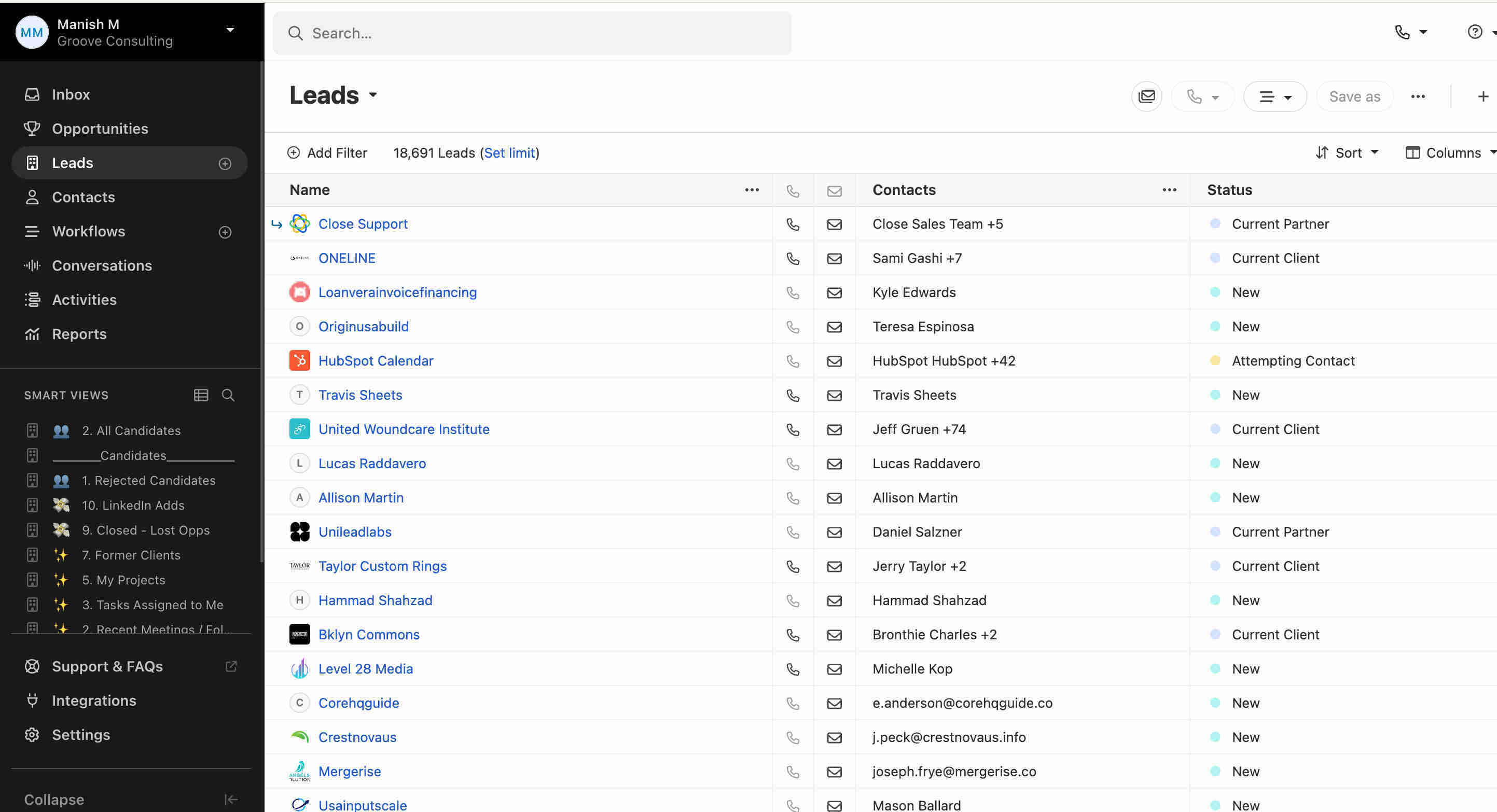
Task: Click the phone icon in Travis Sheets row
Action: point(793,396)
